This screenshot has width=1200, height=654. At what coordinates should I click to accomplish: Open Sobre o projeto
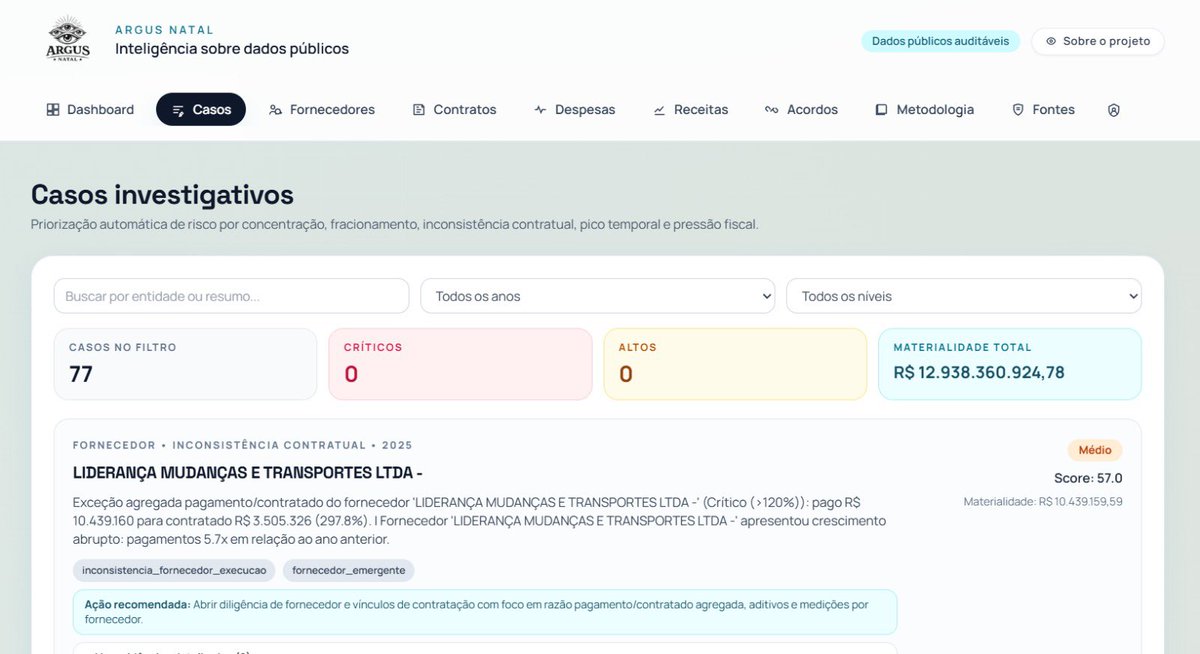1098,42
